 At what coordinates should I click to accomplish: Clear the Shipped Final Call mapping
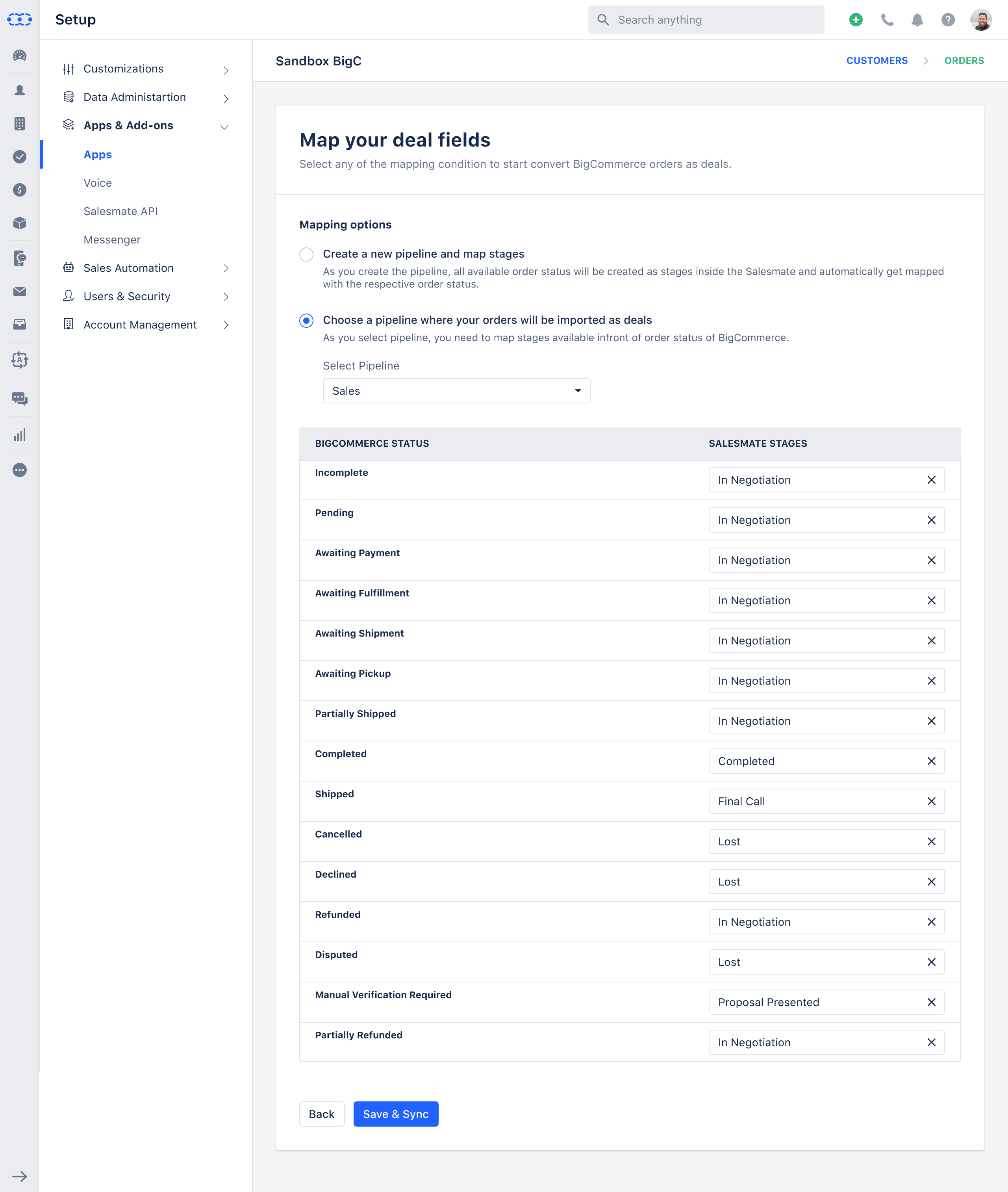point(931,801)
